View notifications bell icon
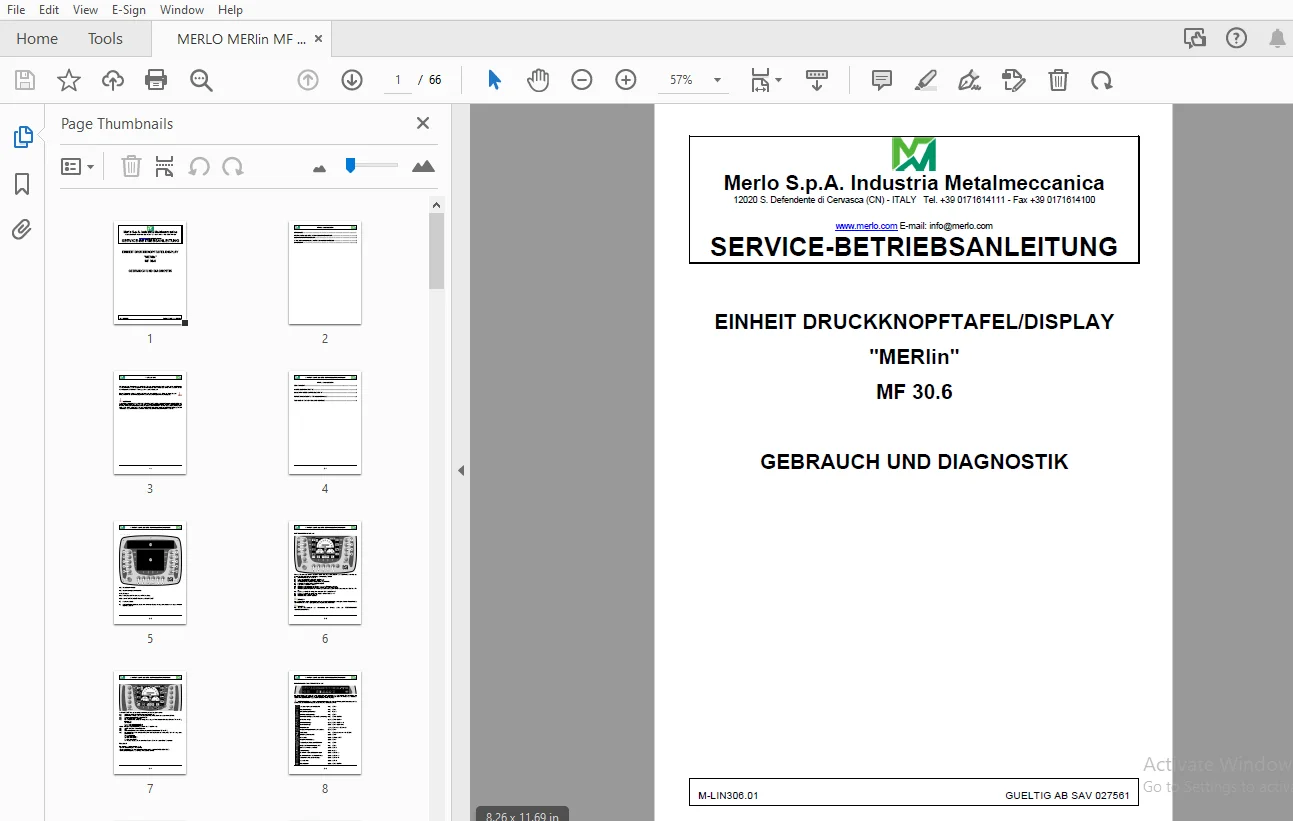 (x=1277, y=39)
